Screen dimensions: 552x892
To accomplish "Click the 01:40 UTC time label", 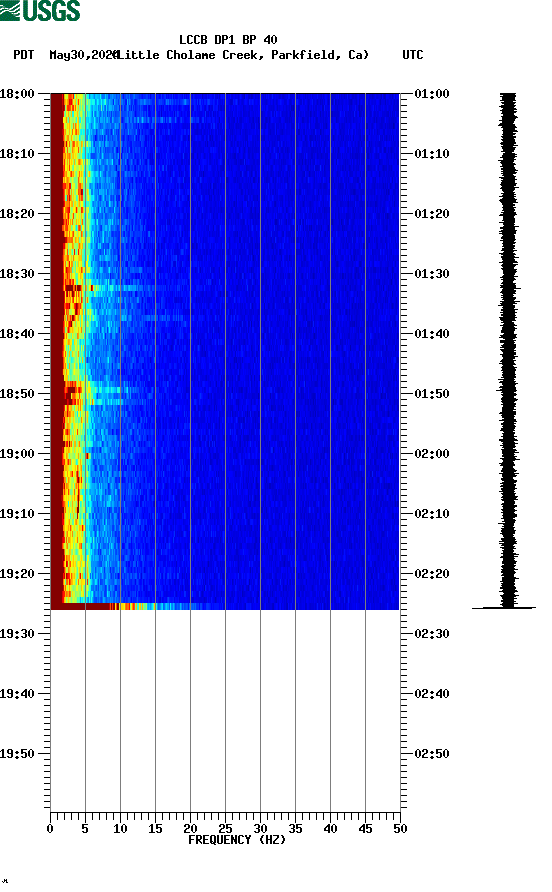I will point(432,334).
